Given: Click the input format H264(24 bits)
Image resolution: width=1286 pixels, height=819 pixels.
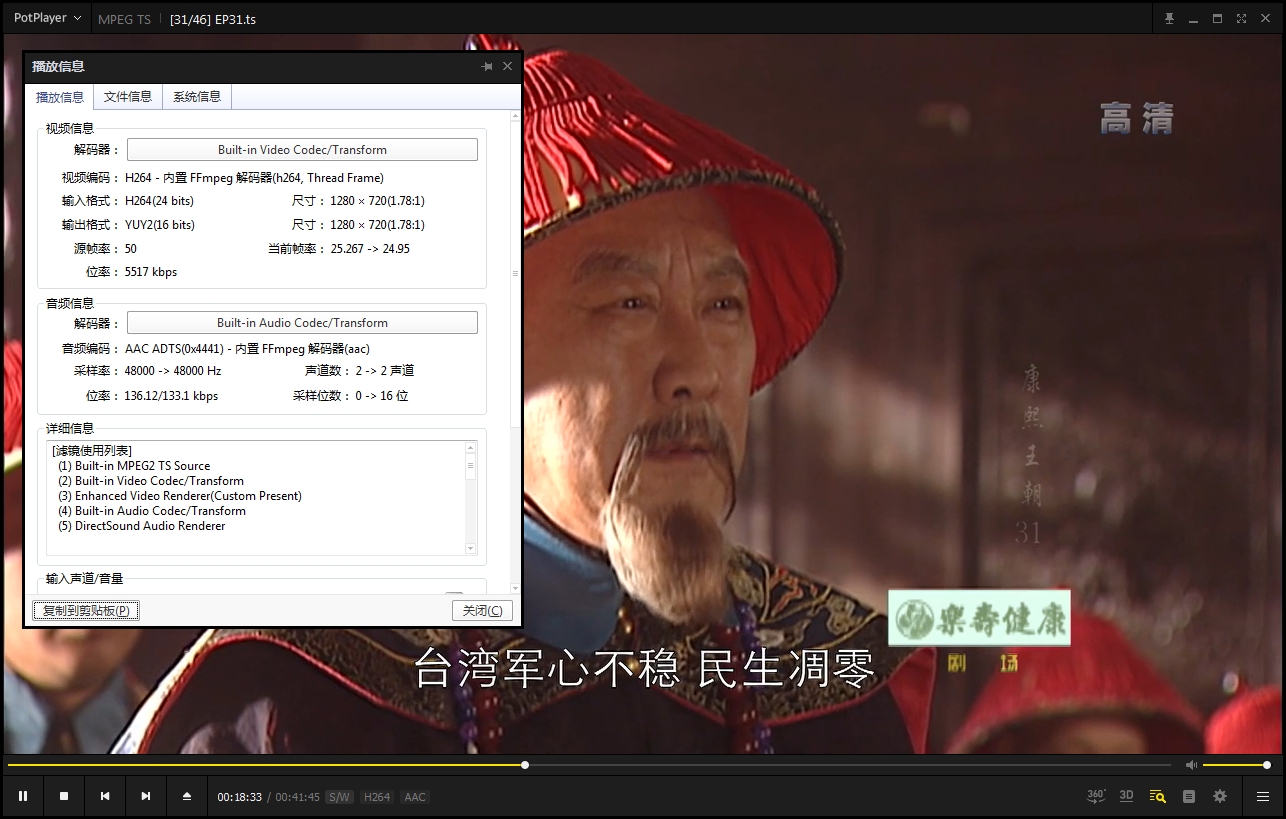Looking at the screenshot, I should [159, 201].
